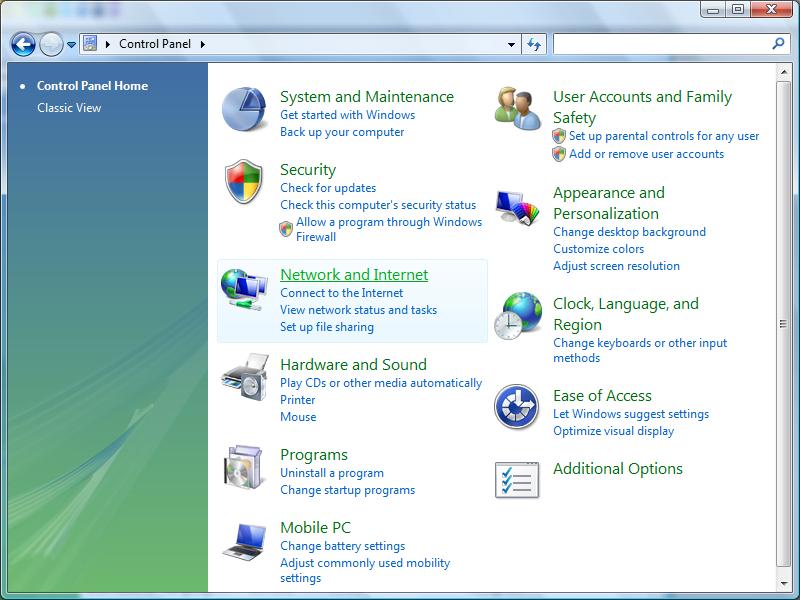Open the Security category heading

pos(308,169)
